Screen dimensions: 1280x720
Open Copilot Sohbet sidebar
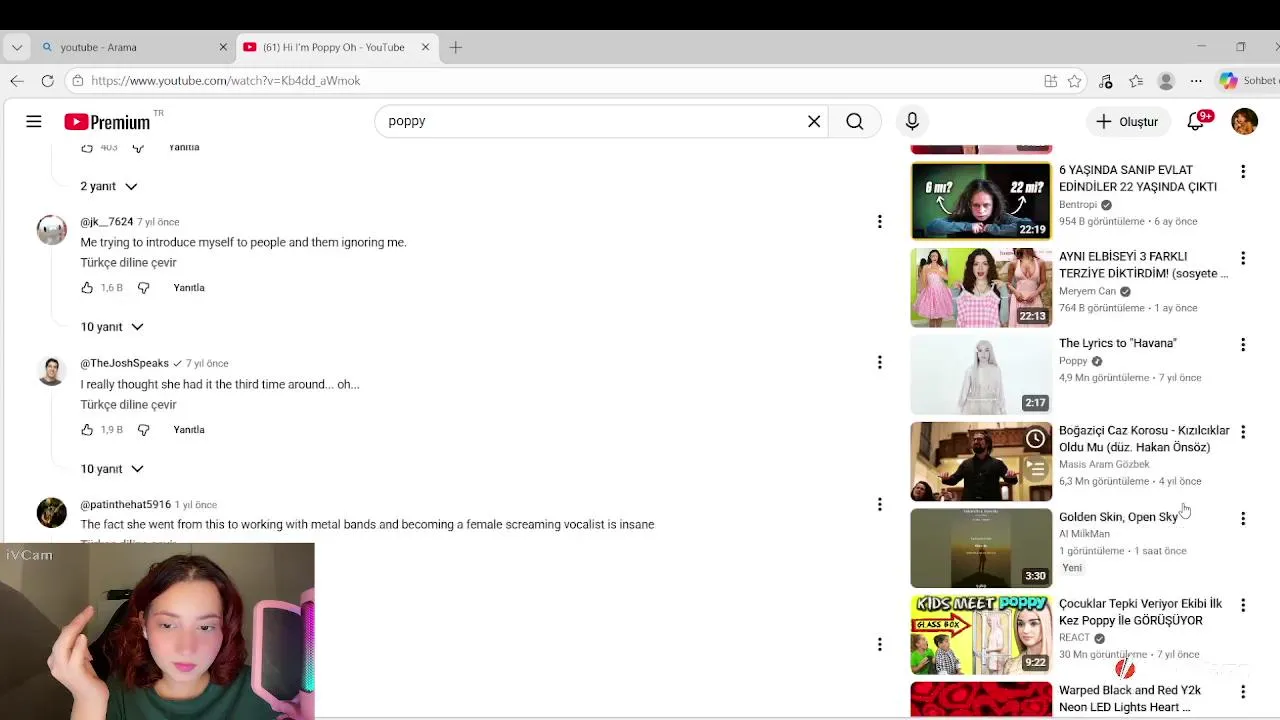(x=1248, y=81)
